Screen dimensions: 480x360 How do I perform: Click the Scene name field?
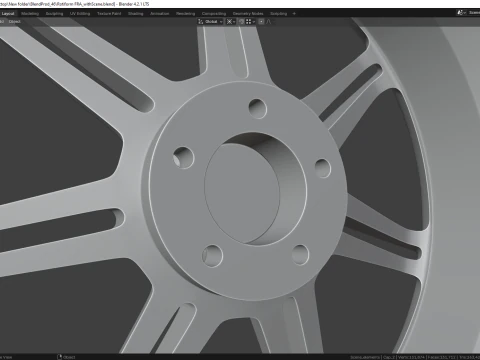click(474, 13)
